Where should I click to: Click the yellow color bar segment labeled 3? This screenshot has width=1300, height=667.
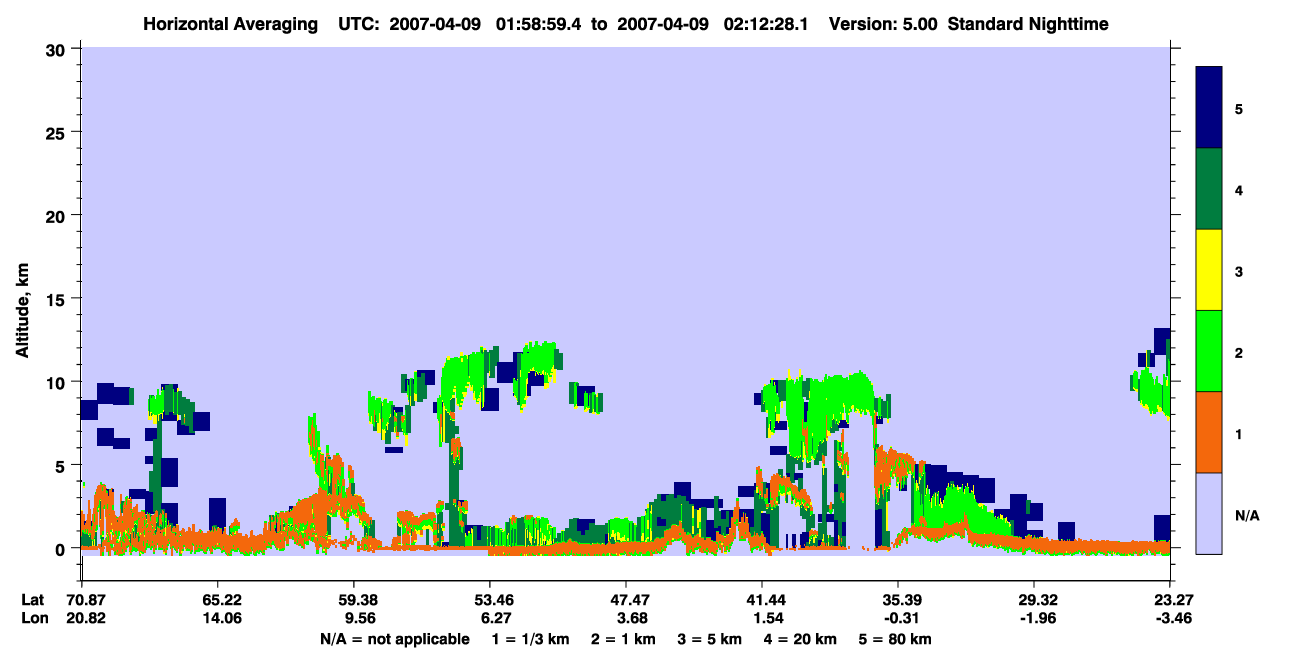click(1209, 270)
